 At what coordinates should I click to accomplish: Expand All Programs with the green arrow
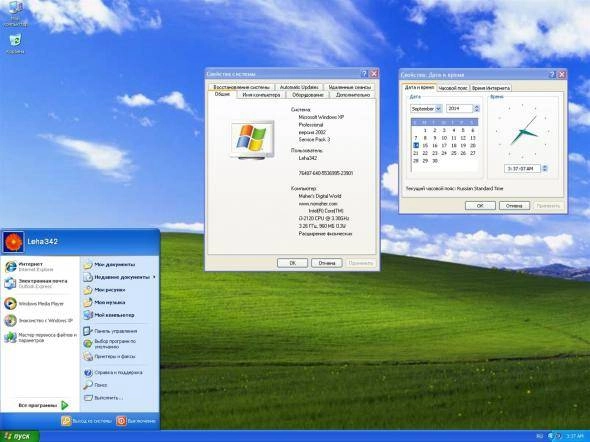click(x=65, y=405)
